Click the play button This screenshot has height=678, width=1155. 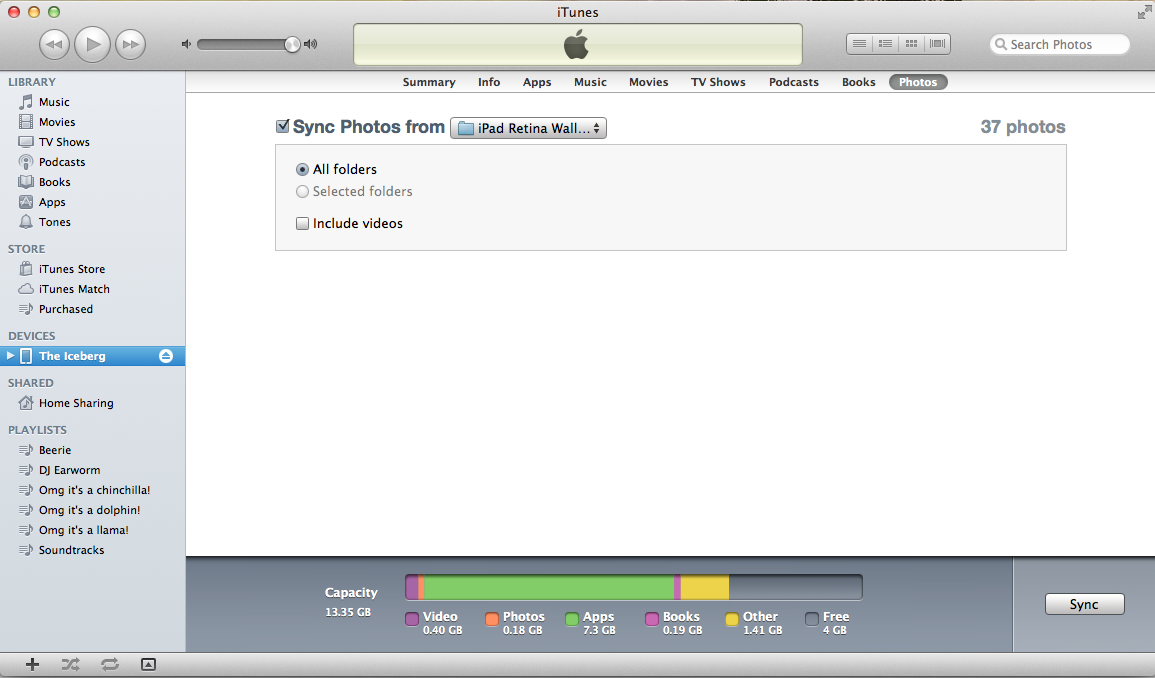[93, 44]
